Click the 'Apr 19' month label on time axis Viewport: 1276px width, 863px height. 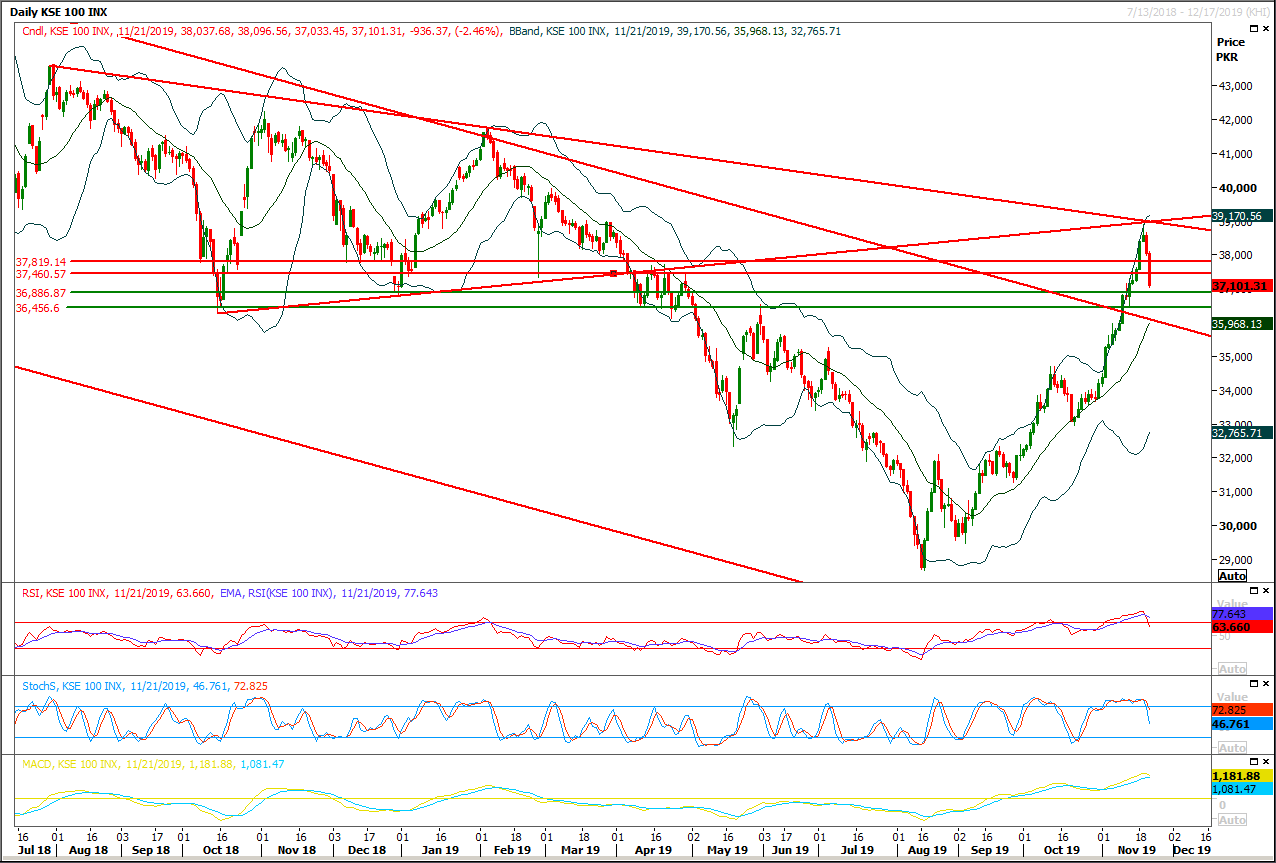pyautogui.click(x=653, y=849)
